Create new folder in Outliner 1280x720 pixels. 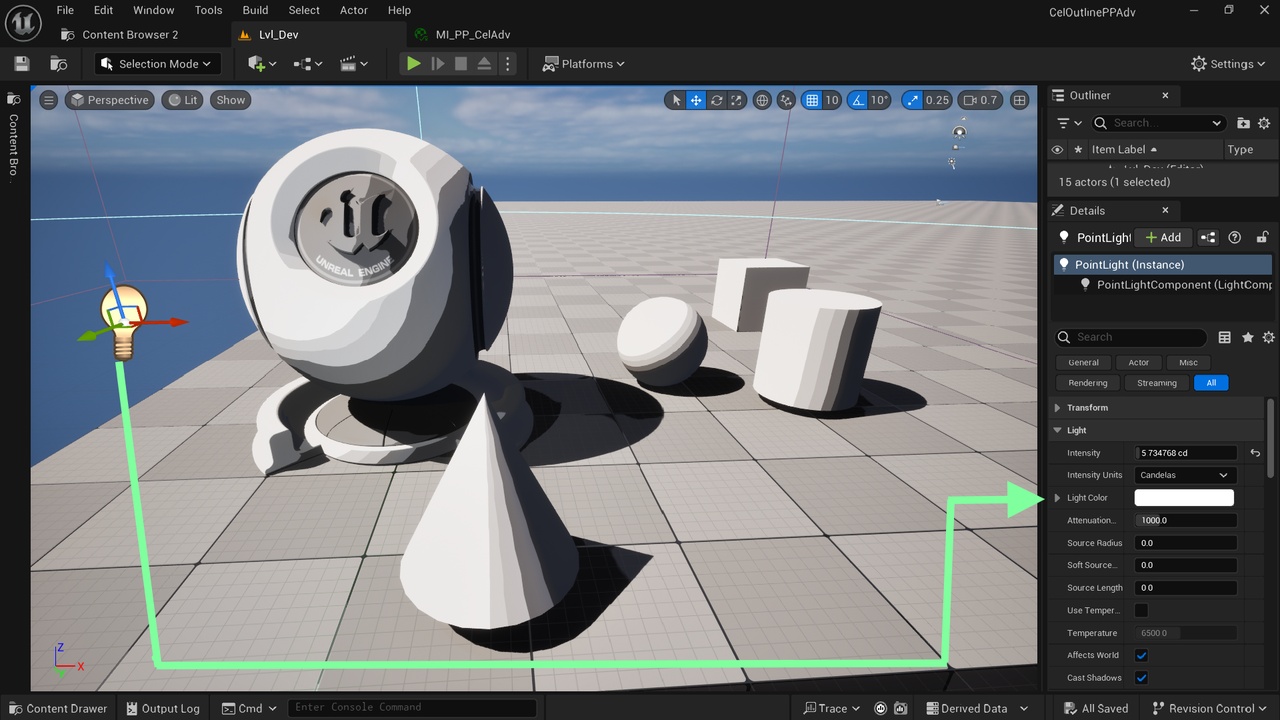(1243, 123)
